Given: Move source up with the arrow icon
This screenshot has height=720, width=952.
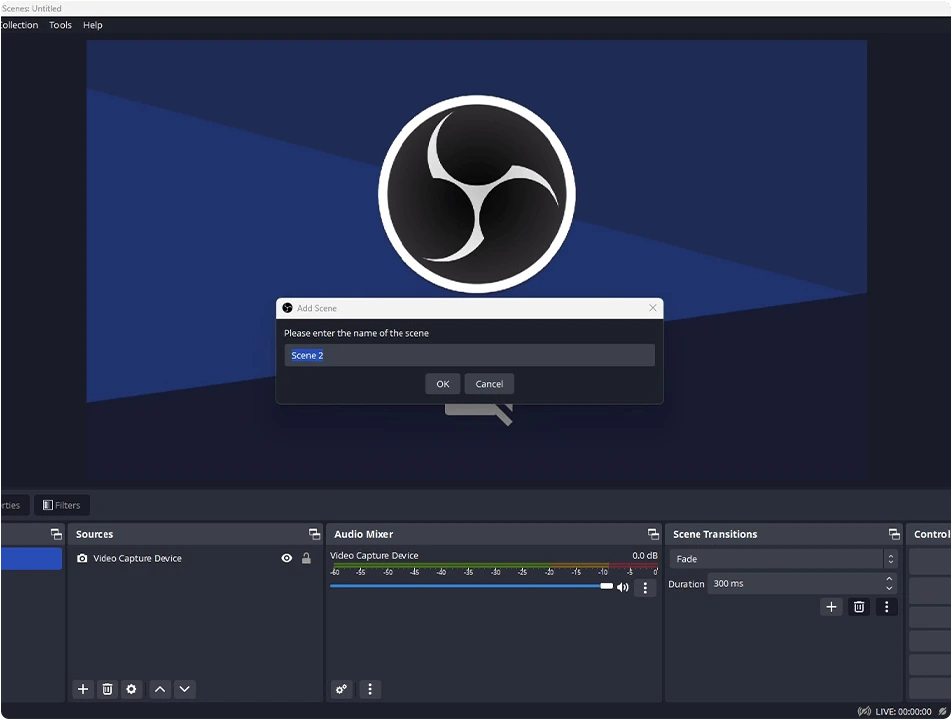Looking at the screenshot, I should point(160,689).
